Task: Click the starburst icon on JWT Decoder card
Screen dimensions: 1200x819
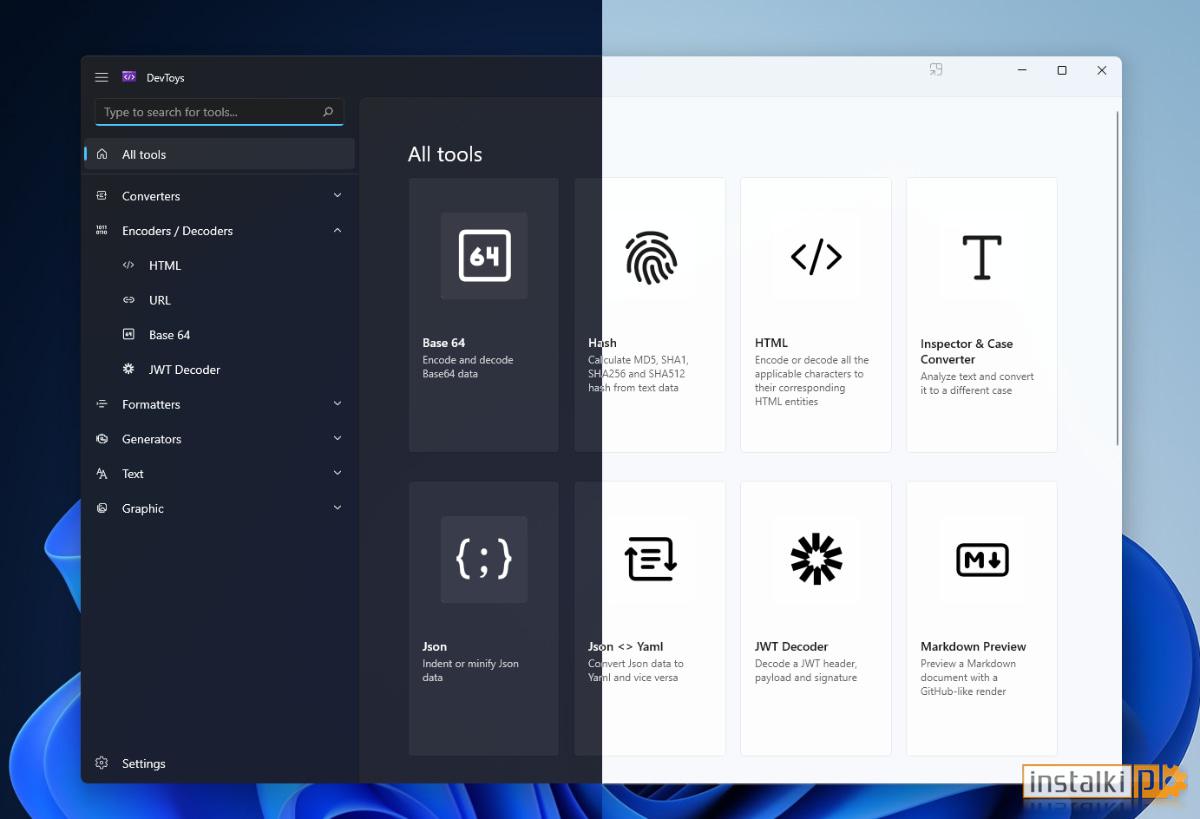Action: (x=816, y=559)
